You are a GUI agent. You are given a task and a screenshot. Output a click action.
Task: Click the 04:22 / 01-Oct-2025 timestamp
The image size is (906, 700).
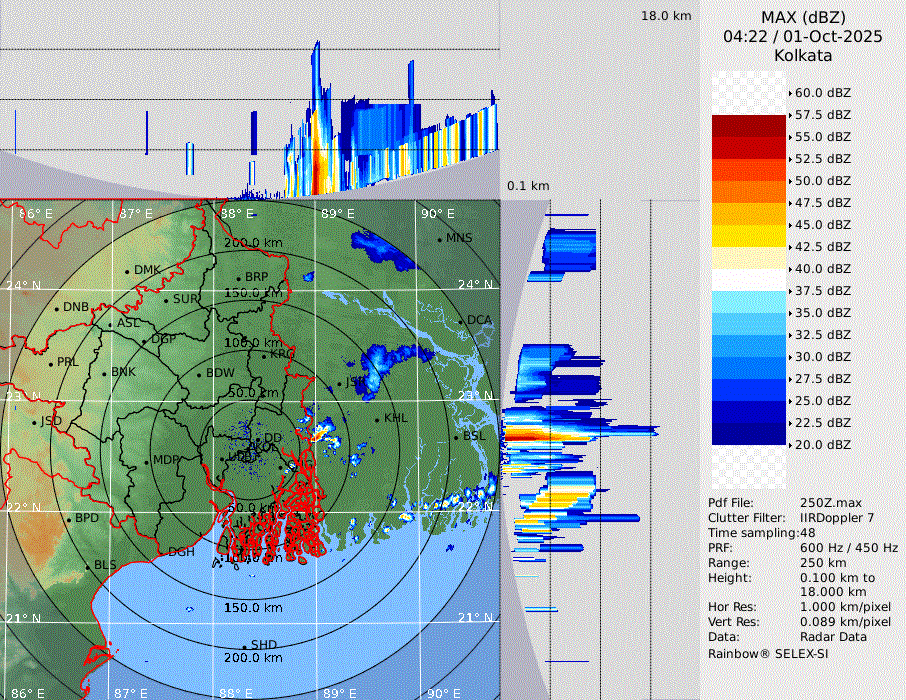pos(803,36)
